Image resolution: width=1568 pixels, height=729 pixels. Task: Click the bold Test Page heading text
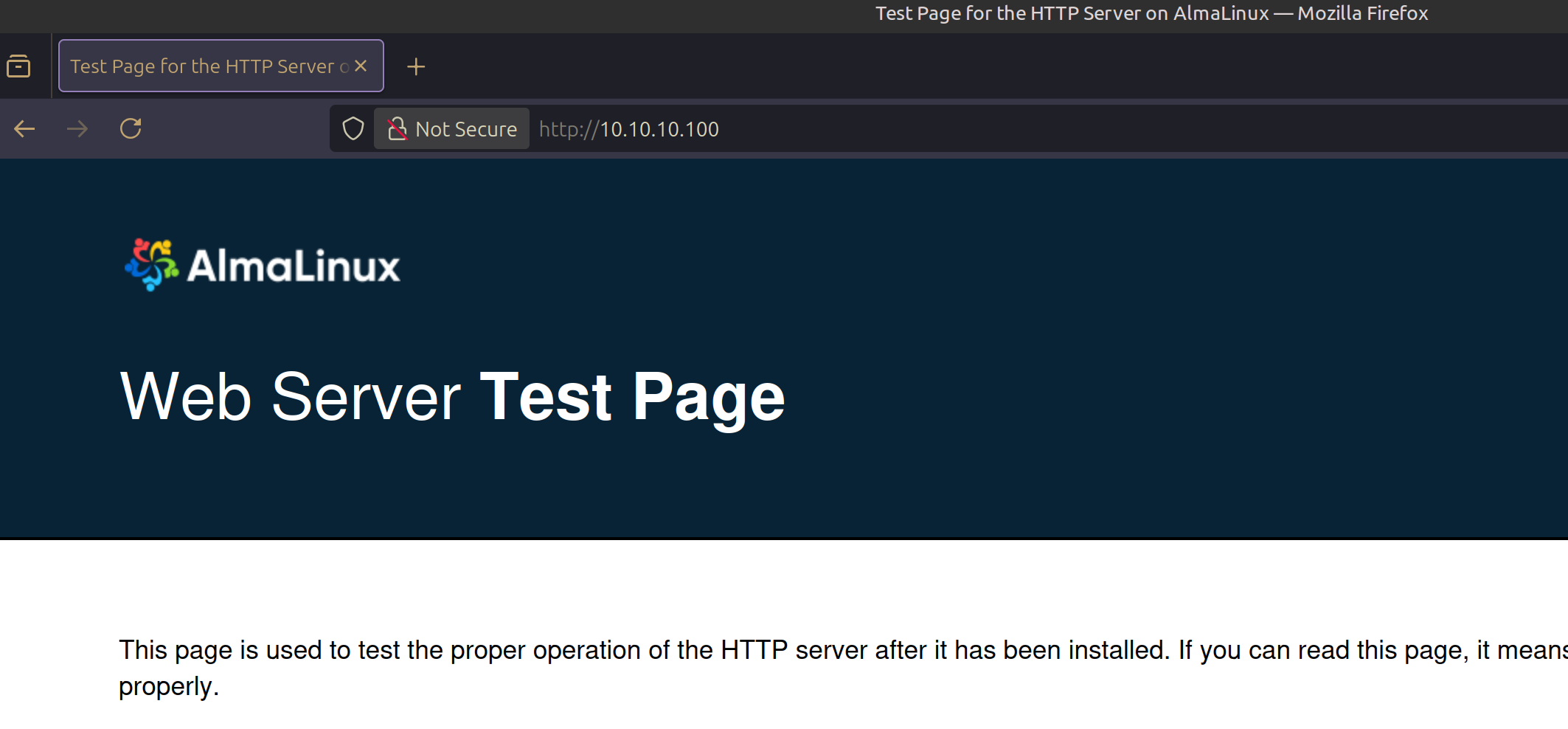coord(632,397)
